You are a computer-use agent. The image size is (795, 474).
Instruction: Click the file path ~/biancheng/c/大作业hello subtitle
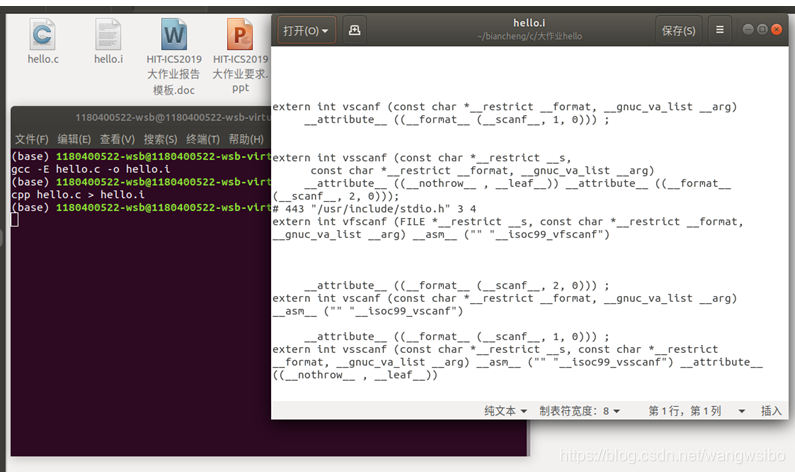click(x=529, y=37)
